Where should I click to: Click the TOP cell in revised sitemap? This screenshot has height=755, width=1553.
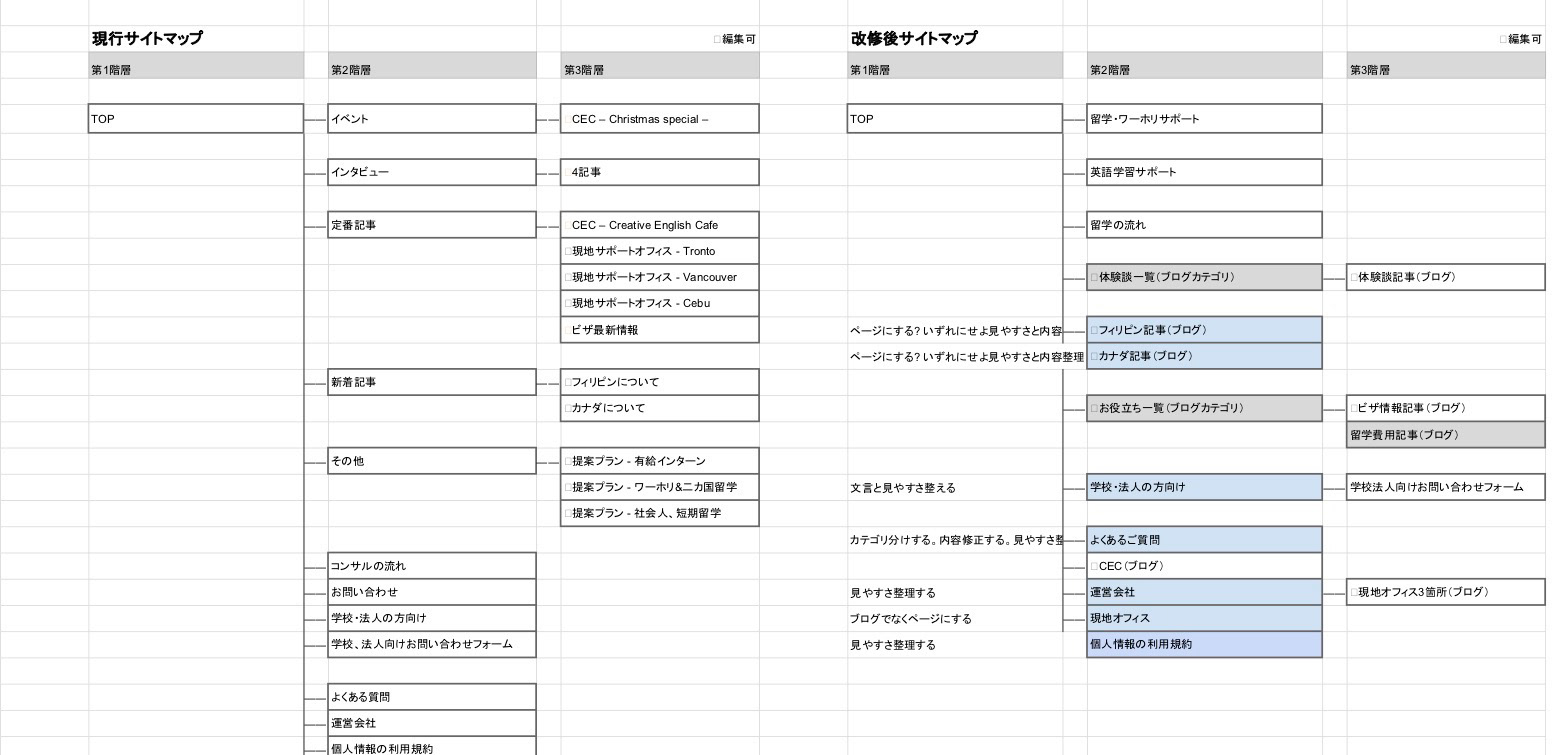(955, 119)
